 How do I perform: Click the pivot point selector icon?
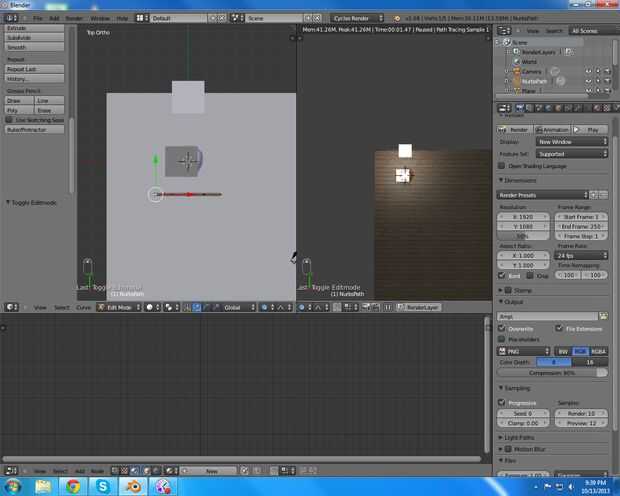click(171, 307)
